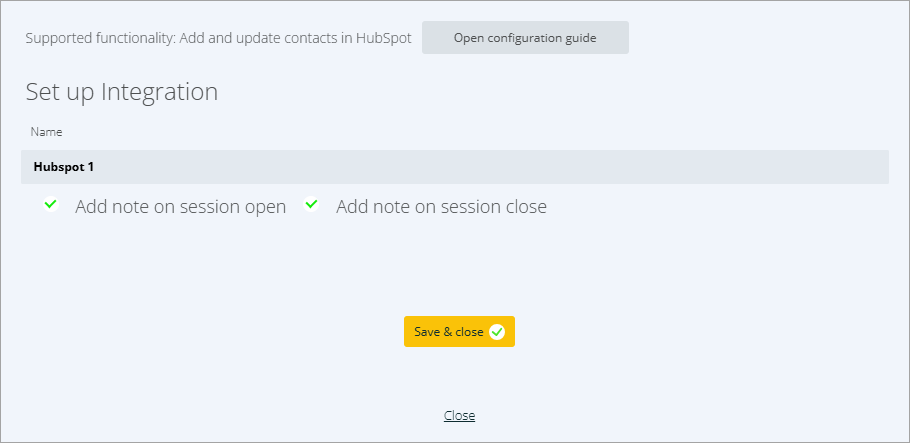
Task: Click the Name column header
Action: tap(46, 132)
